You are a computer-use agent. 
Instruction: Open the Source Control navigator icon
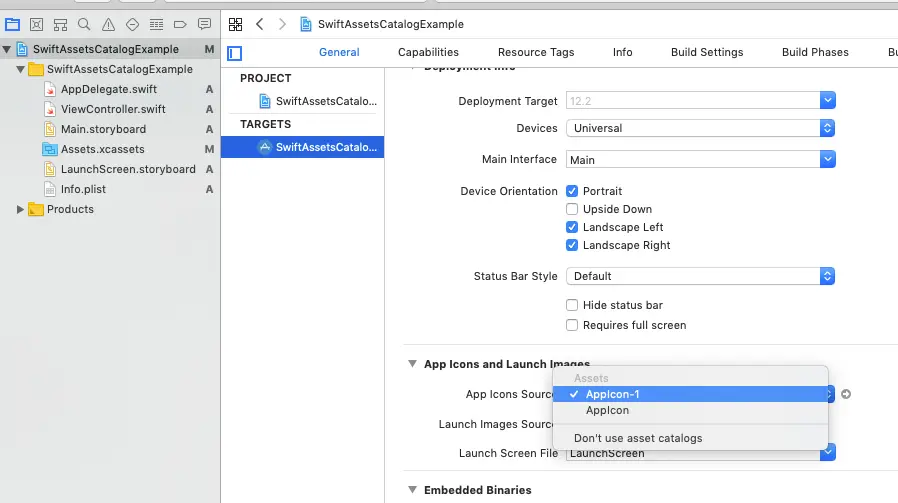pyautogui.click(x=36, y=25)
